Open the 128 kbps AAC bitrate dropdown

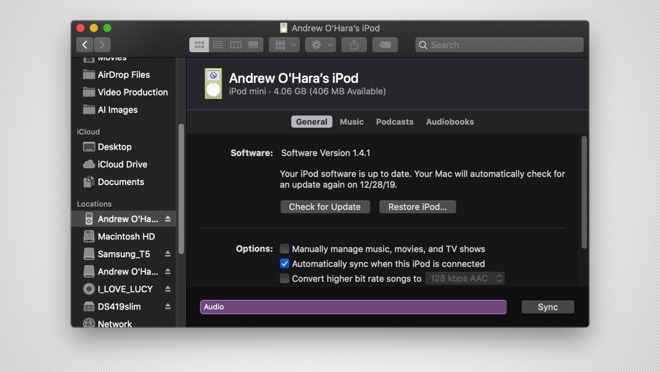[x=465, y=278]
